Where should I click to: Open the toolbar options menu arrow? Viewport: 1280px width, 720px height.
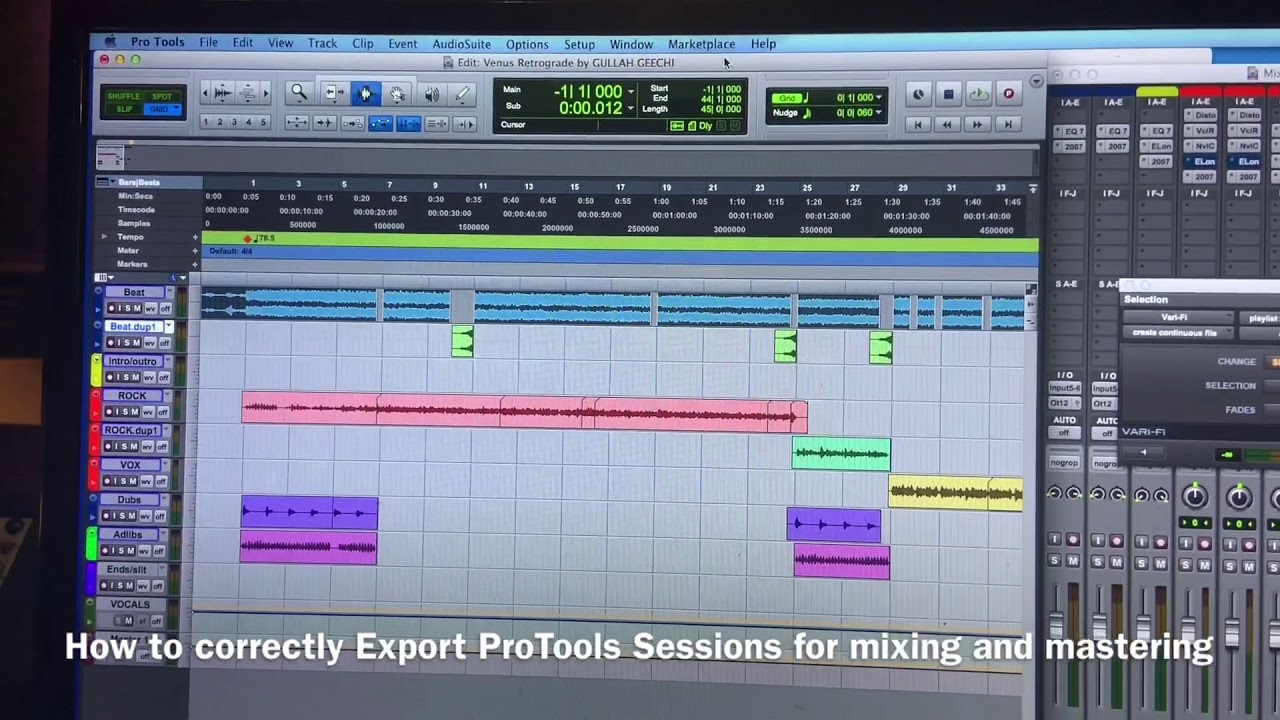[1036, 81]
